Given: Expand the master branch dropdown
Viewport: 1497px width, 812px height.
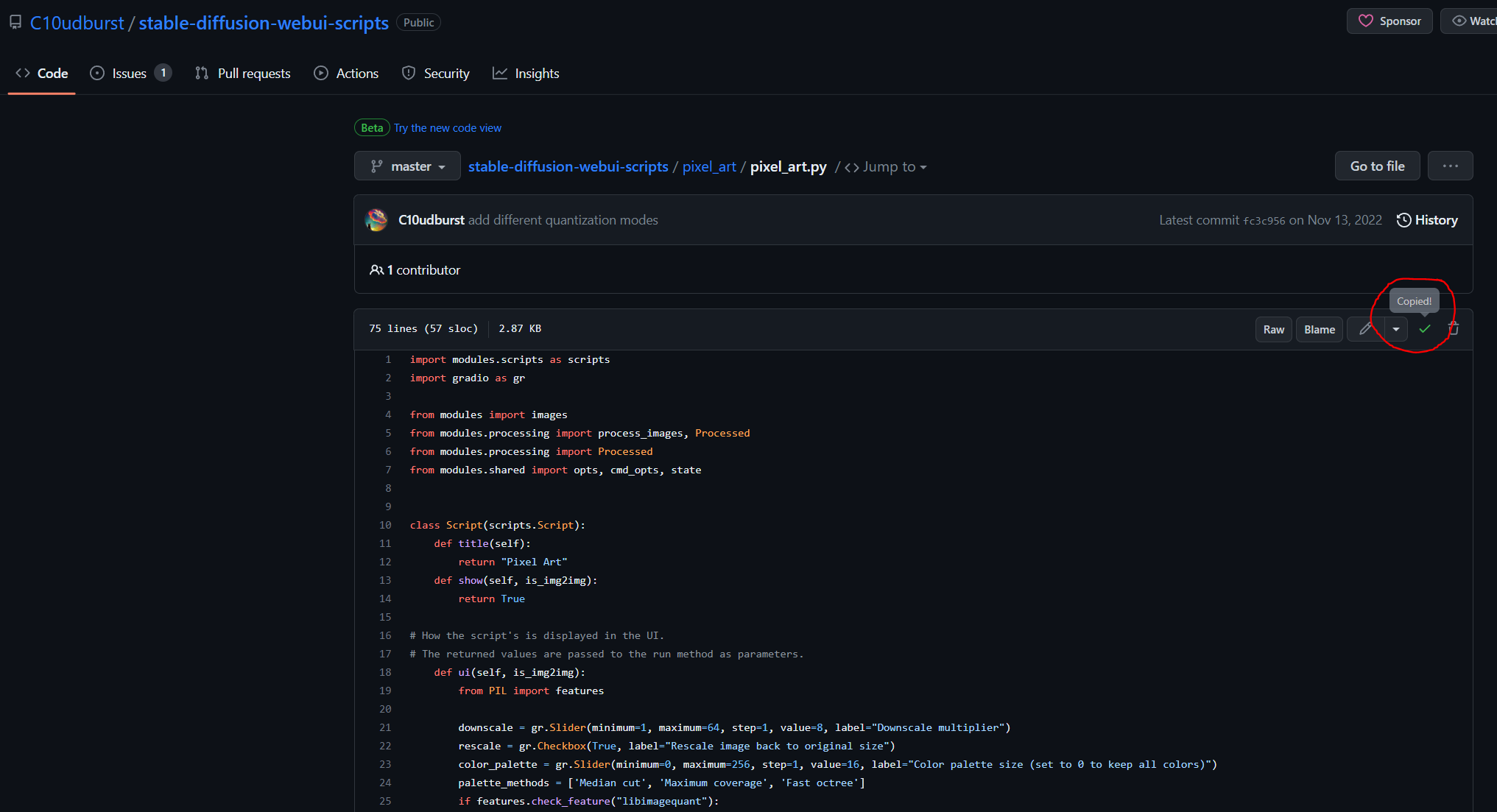Looking at the screenshot, I should (x=407, y=166).
